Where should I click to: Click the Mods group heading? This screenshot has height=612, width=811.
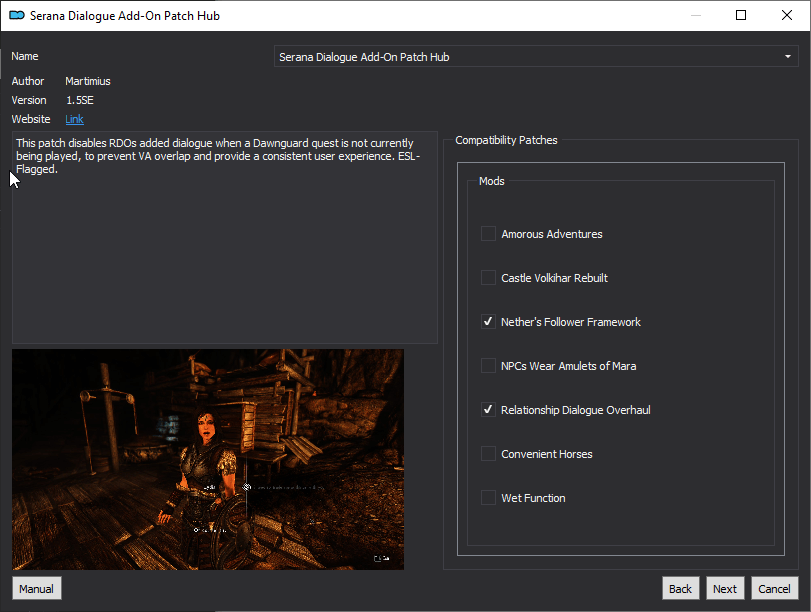(491, 181)
